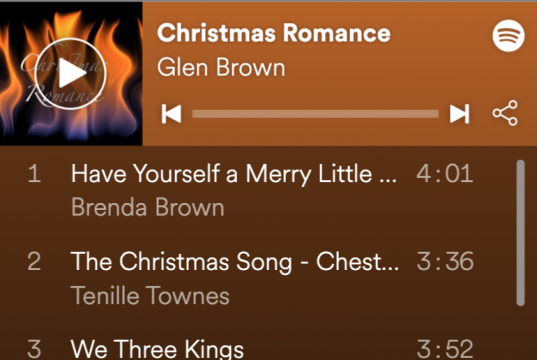537x360 pixels.
Task: Skip to the previous track
Action: 171,114
